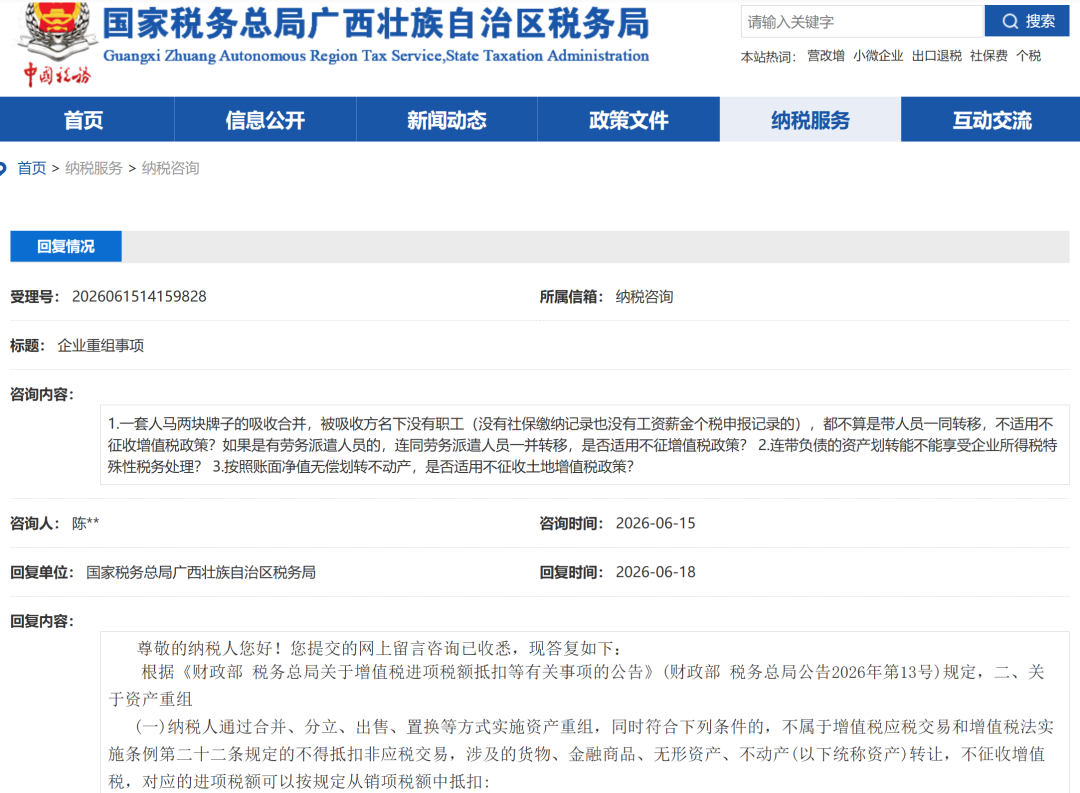The width and height of the screenshot is (1080, 793).
Task: Click the English title Guangxi Zhuang Autonomous Region Tax Service
Action: pos(376,56)
